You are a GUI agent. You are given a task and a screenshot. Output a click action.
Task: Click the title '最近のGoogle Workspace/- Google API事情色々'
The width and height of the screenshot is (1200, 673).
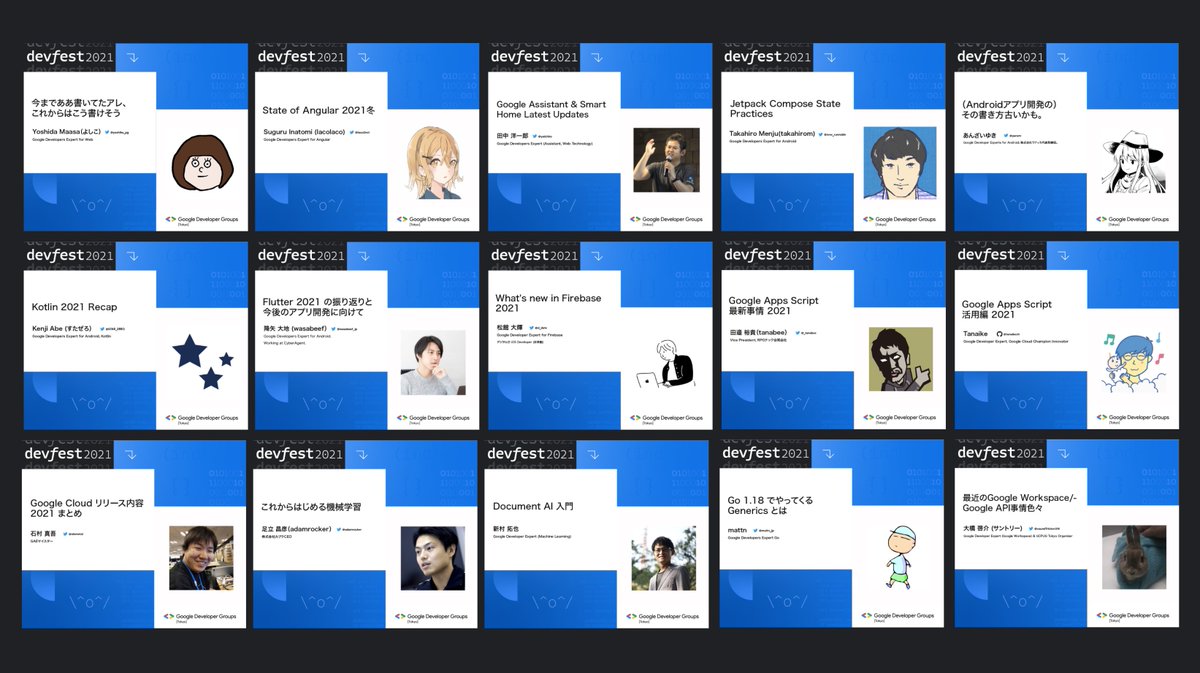[1018, 503]
